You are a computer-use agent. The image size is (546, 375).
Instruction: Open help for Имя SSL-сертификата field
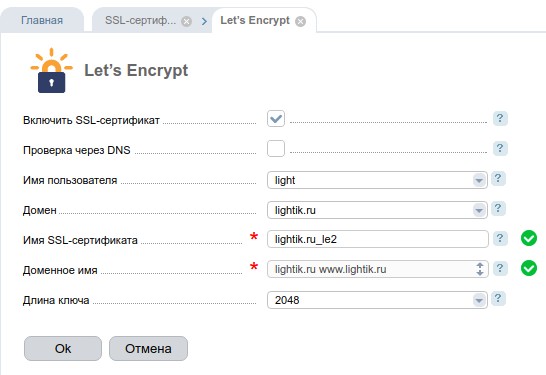500,239
